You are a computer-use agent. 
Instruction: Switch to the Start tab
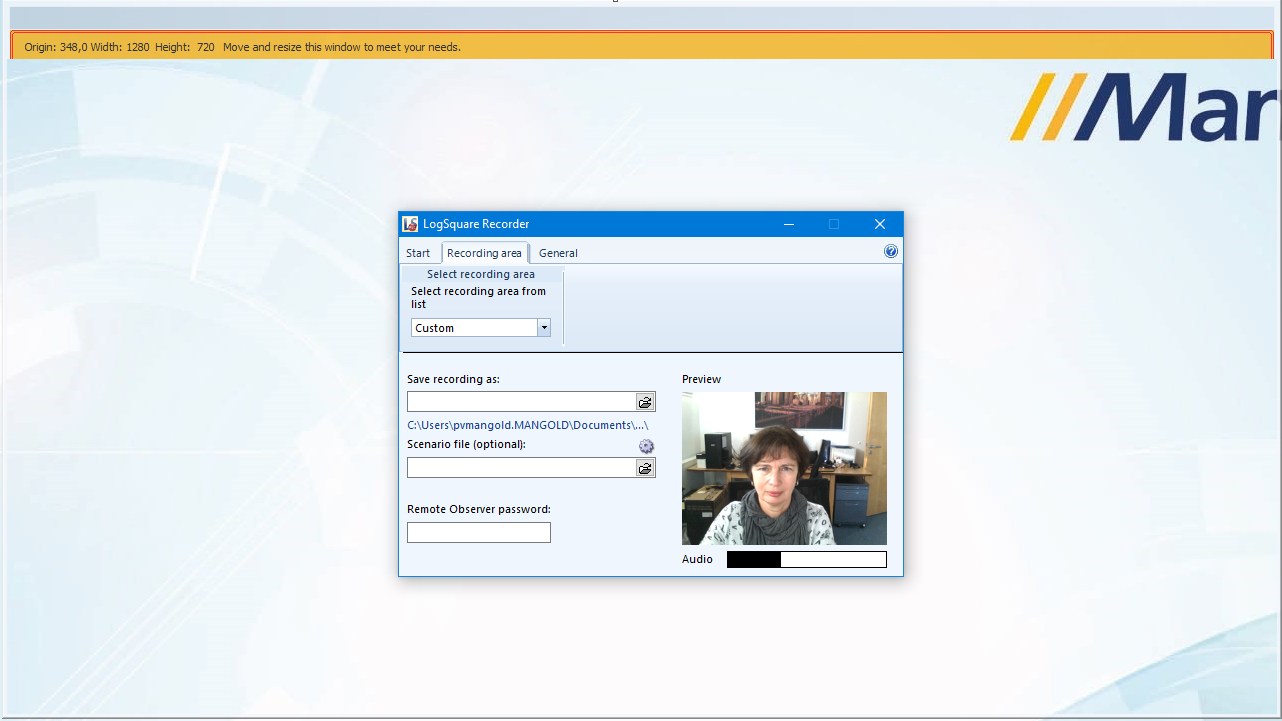coord(418,253)
